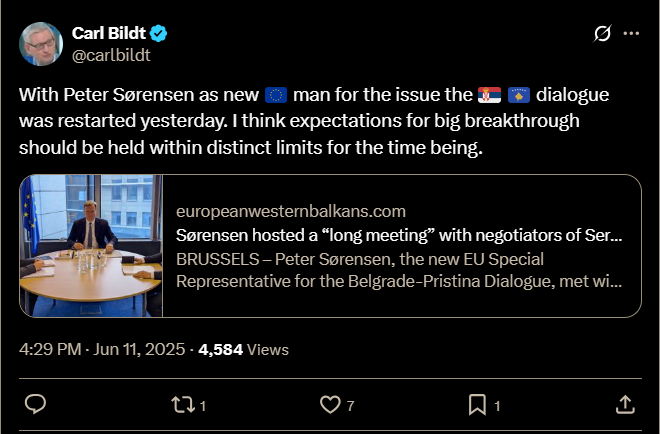Click the reply speech bubble icon
Viewport: 660px width, 434px height.
pyautogui.click(x=35, y=404)
